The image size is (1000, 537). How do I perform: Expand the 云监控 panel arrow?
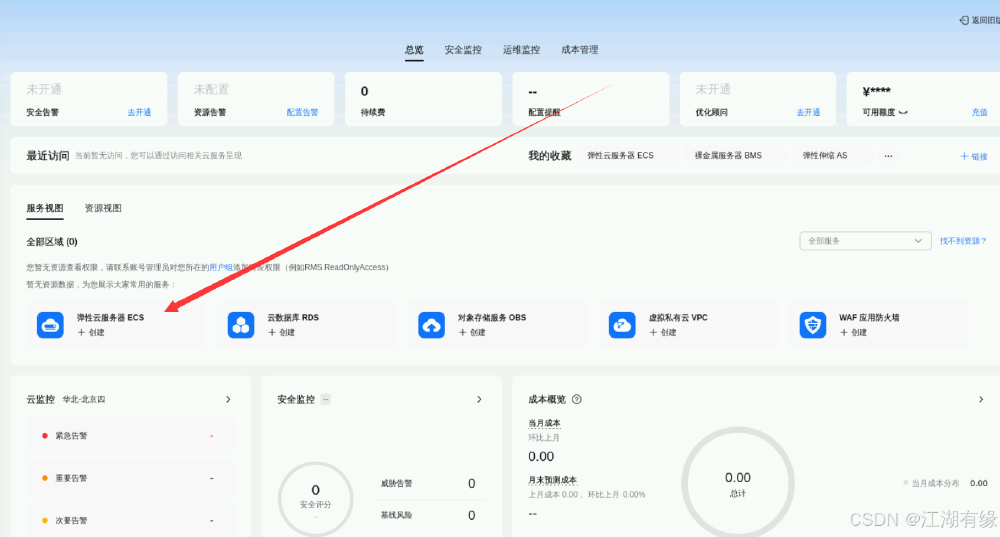pyautogui.click(x=228, y=399)
